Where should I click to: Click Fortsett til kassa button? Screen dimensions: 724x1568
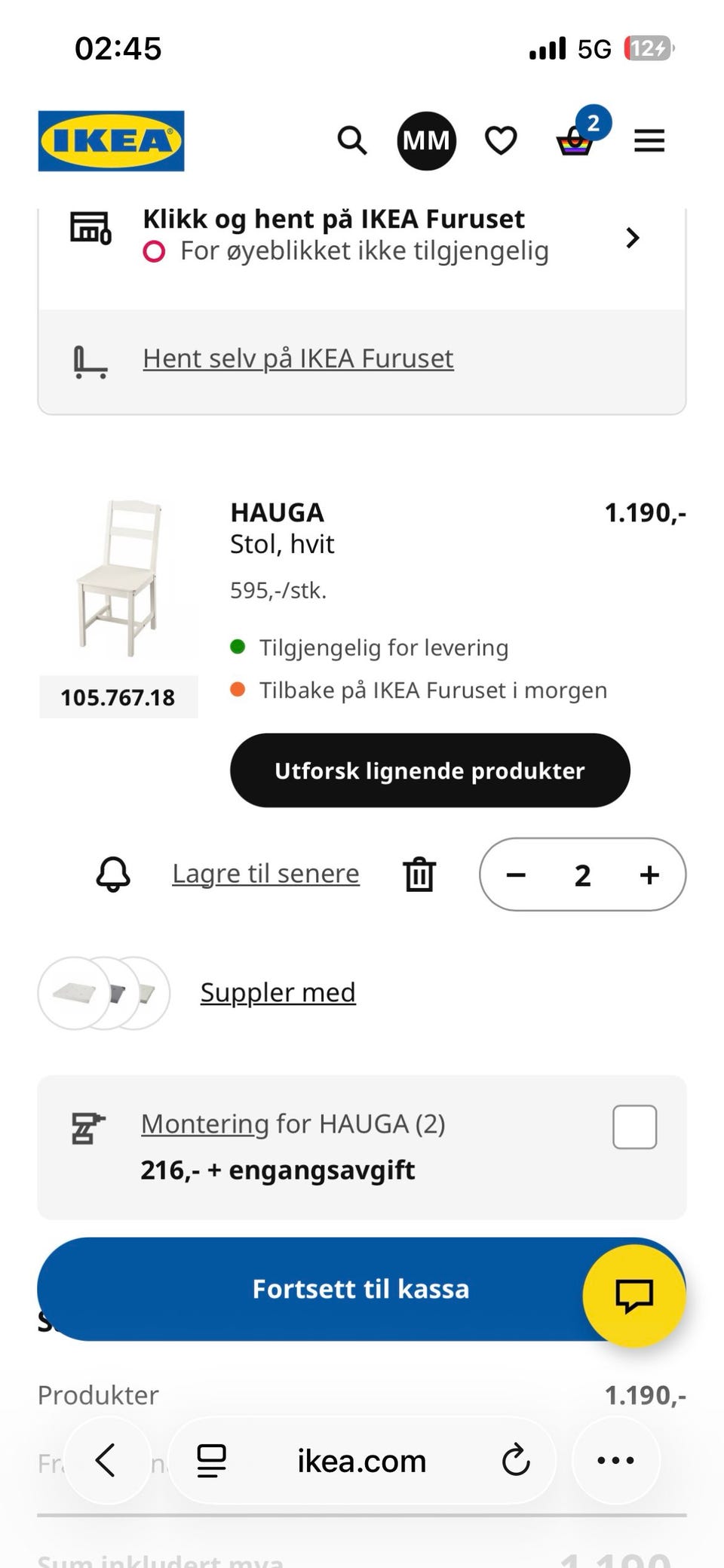(x=361, y=1289)
